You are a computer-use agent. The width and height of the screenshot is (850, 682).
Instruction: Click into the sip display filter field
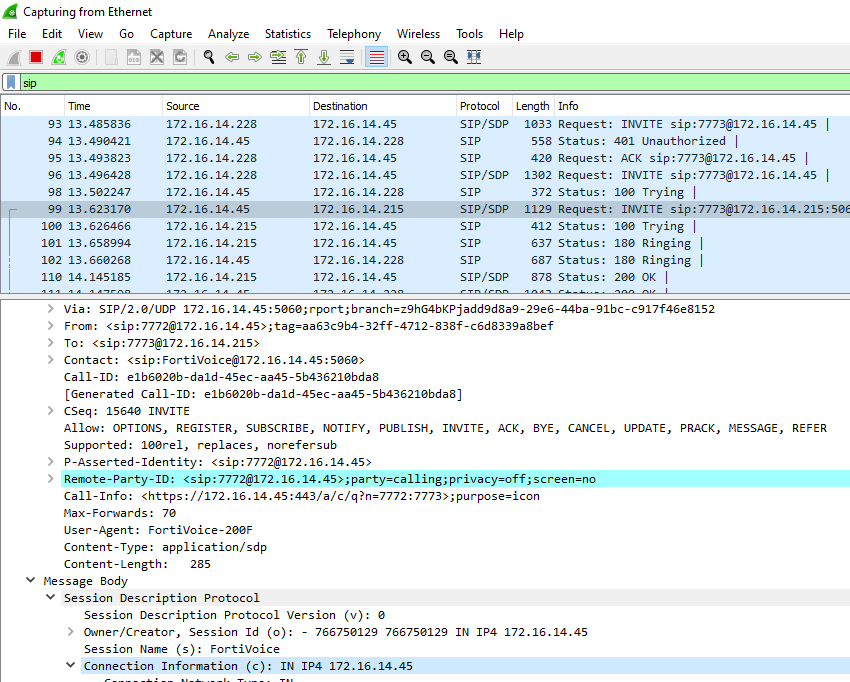coord(400,83)
